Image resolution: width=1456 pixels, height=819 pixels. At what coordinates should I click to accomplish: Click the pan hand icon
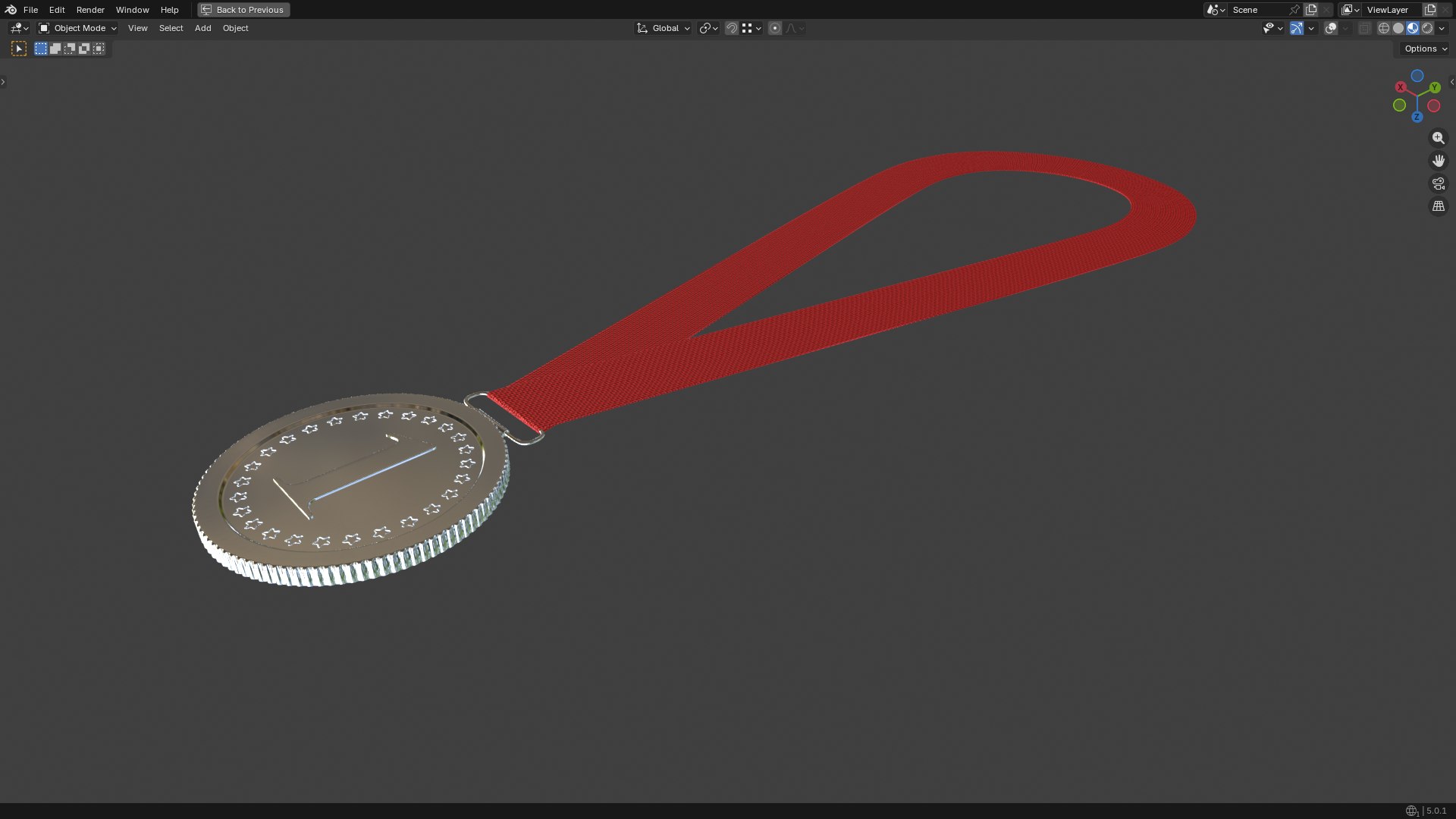pos(1438,161)
